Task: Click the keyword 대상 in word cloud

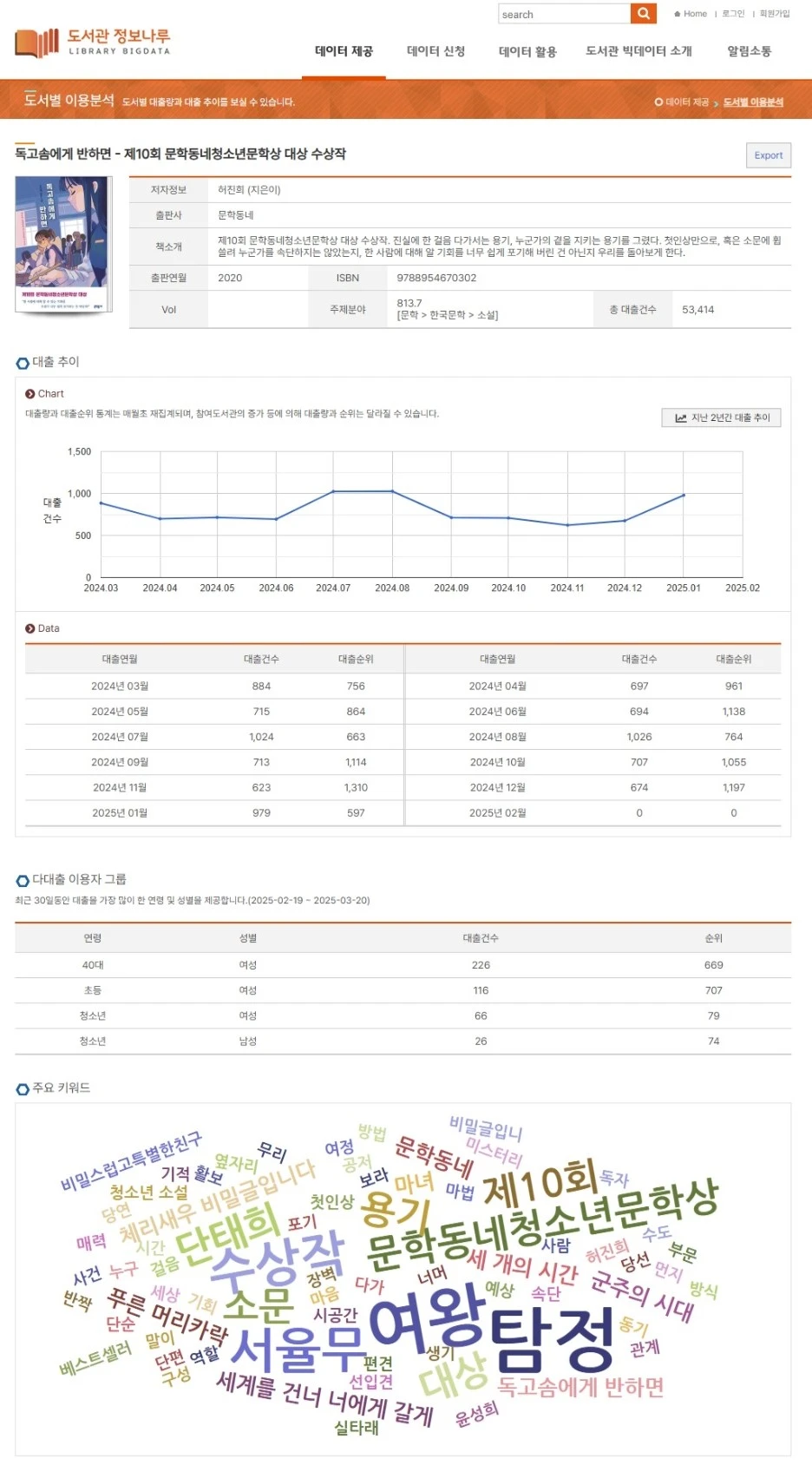Action: [x=453, y=1374]
